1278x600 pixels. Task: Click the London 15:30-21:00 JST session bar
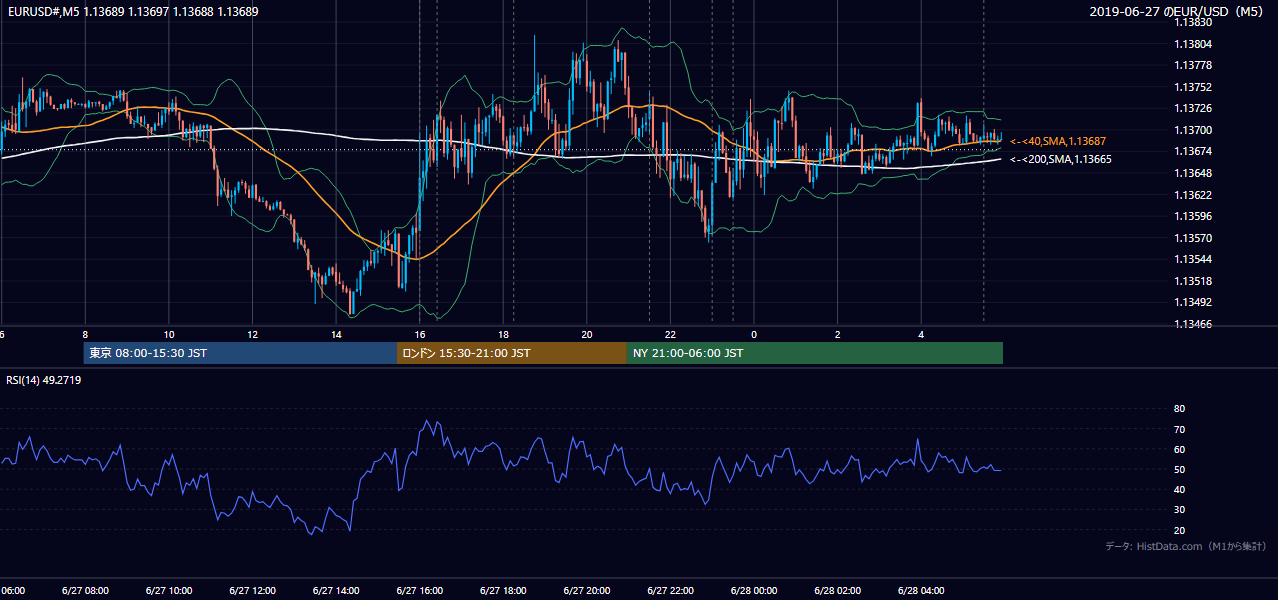click(512, 353)
